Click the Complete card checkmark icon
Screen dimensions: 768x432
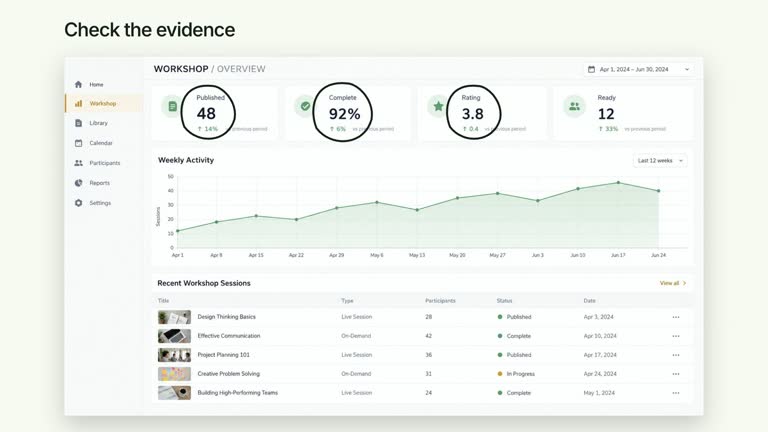pos(305,106)
